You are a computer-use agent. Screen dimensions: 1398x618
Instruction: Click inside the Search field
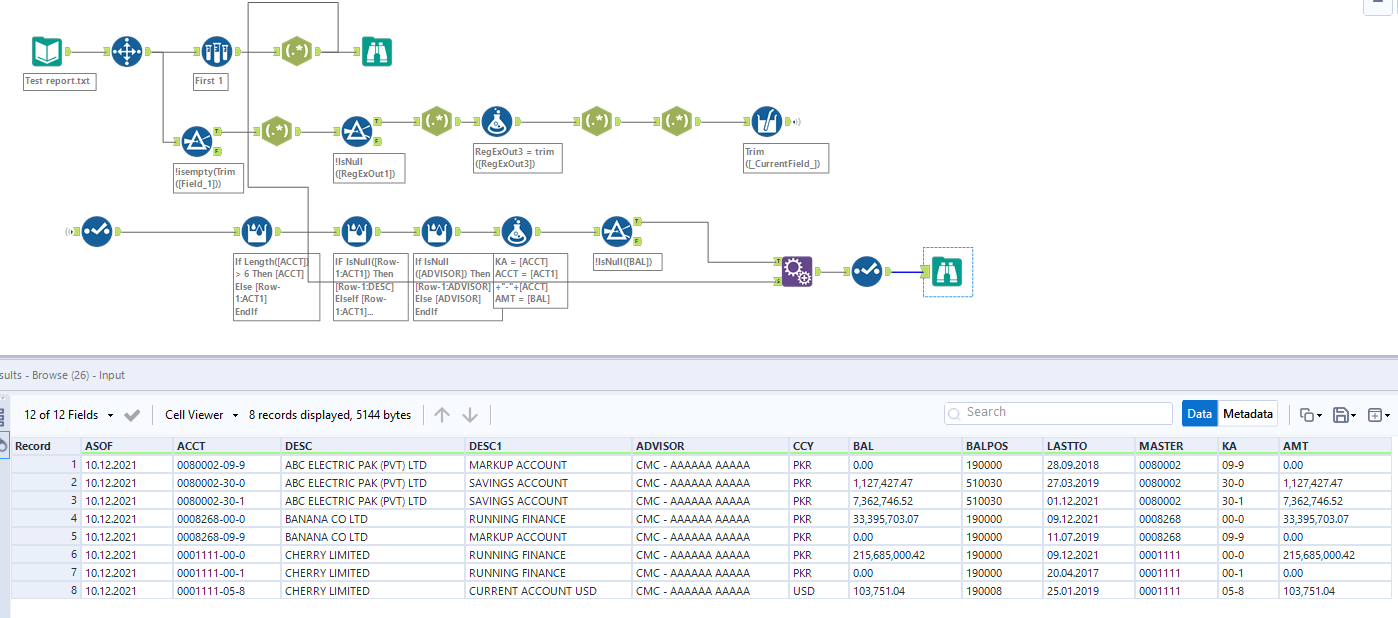(1057, 412)
